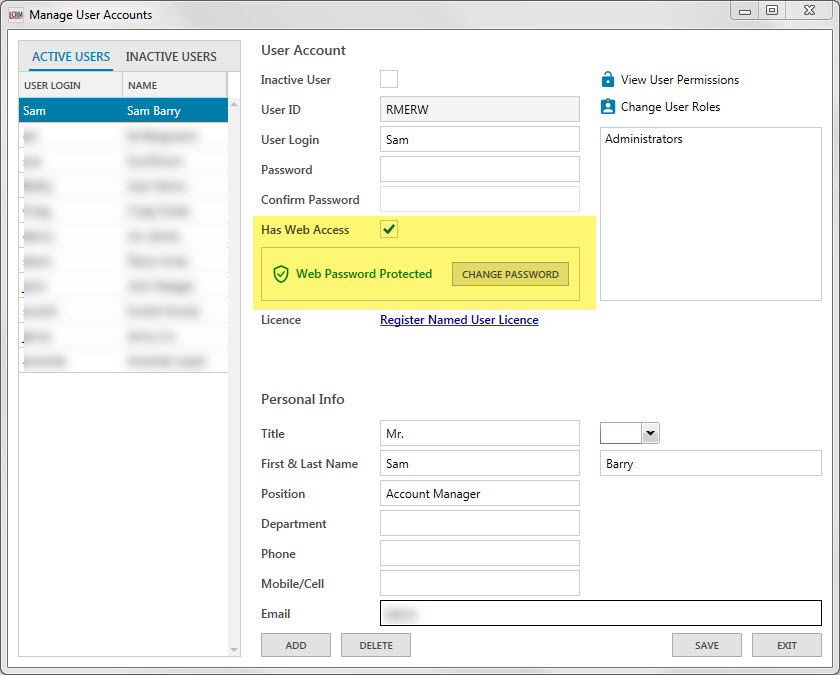The height and width of the screenshot is (675, 840).
Task: Switch to the Inactive Users tab
Action: pos(171,57)
